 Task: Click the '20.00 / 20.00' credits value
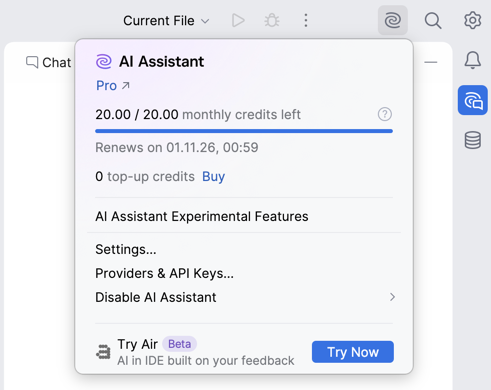point(137,114)
